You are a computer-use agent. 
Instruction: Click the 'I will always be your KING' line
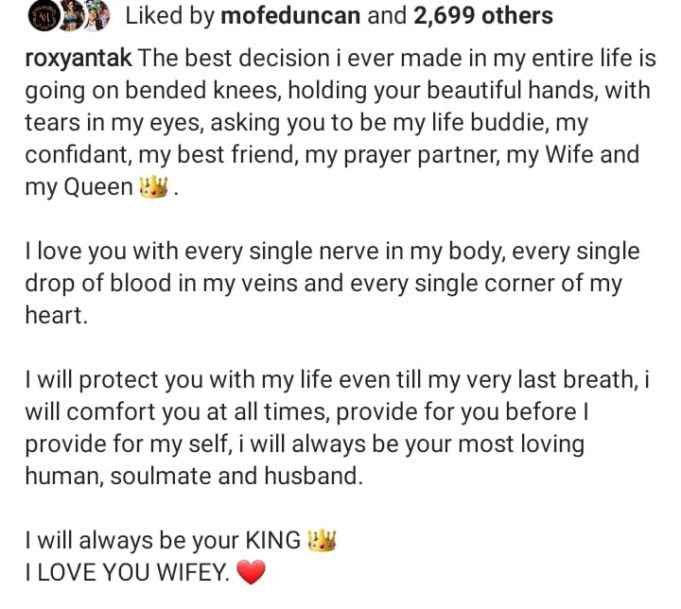(x=163, y=541)
